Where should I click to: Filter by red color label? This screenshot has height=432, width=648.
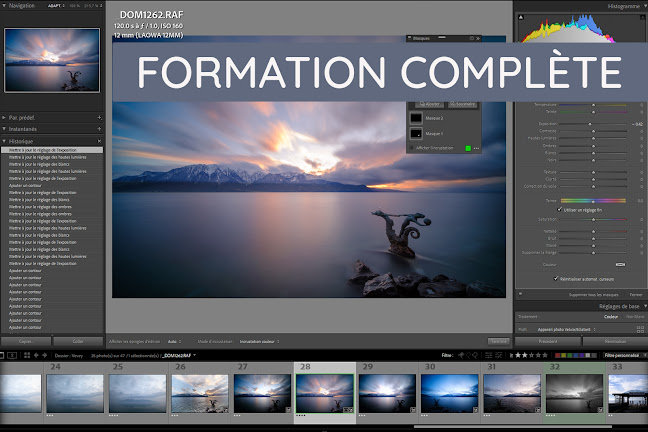(x=557, y=355)
